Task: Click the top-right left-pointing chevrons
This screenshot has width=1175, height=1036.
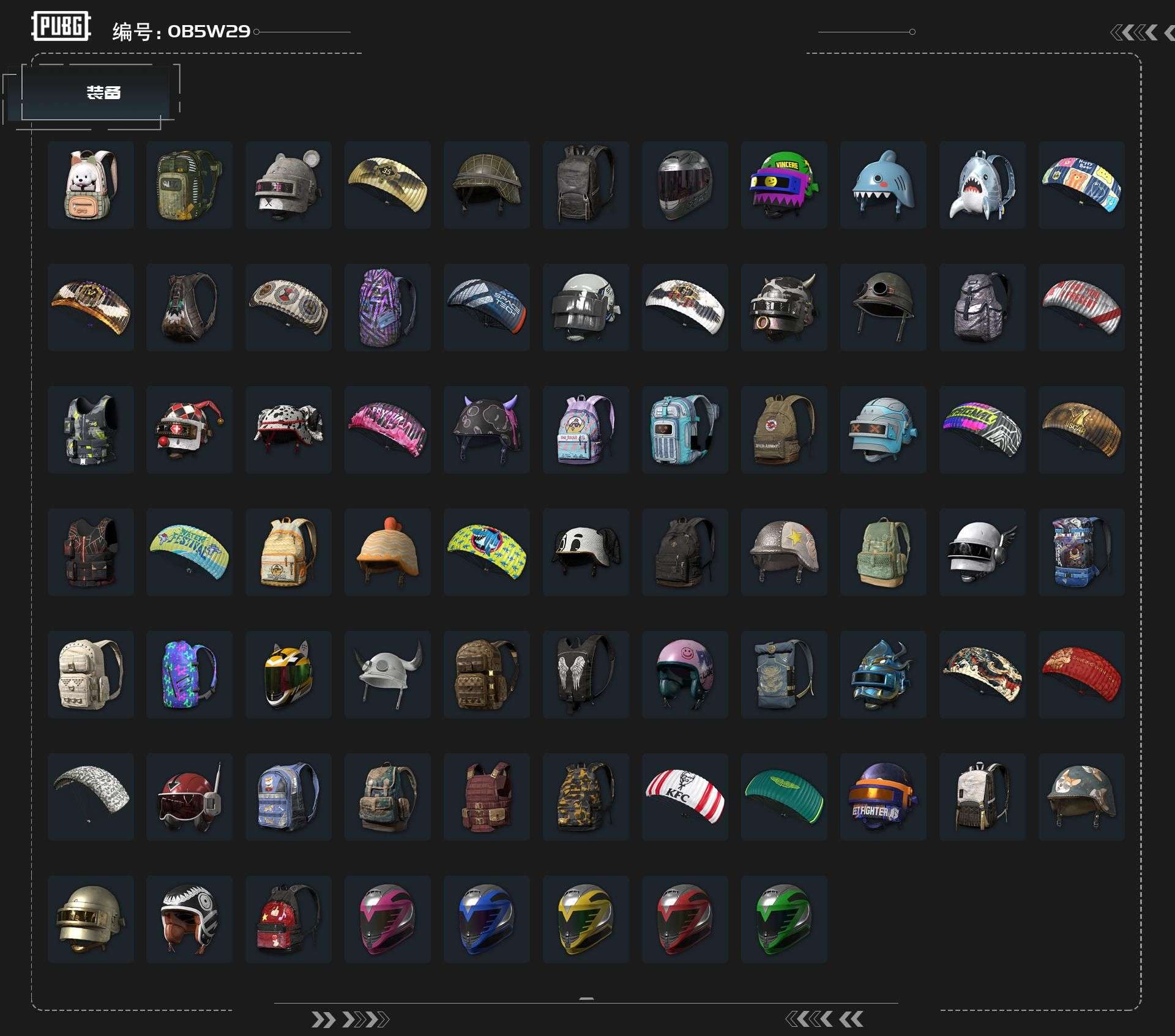Action: (x=1134, y=32)
